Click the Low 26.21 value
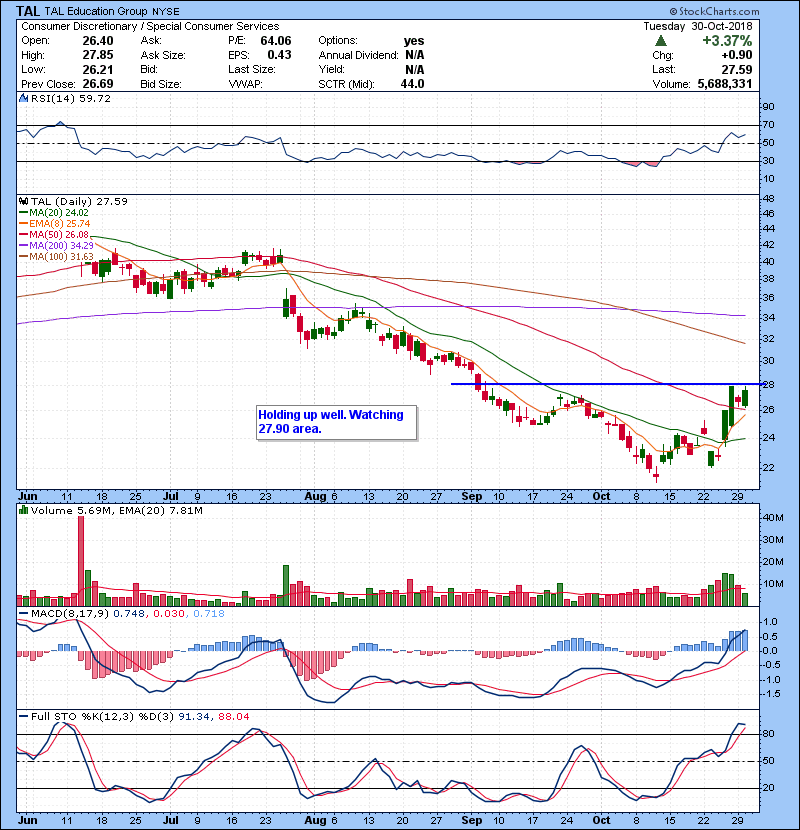The width and height of the screenshot is (800, 830). click(98, 69)
